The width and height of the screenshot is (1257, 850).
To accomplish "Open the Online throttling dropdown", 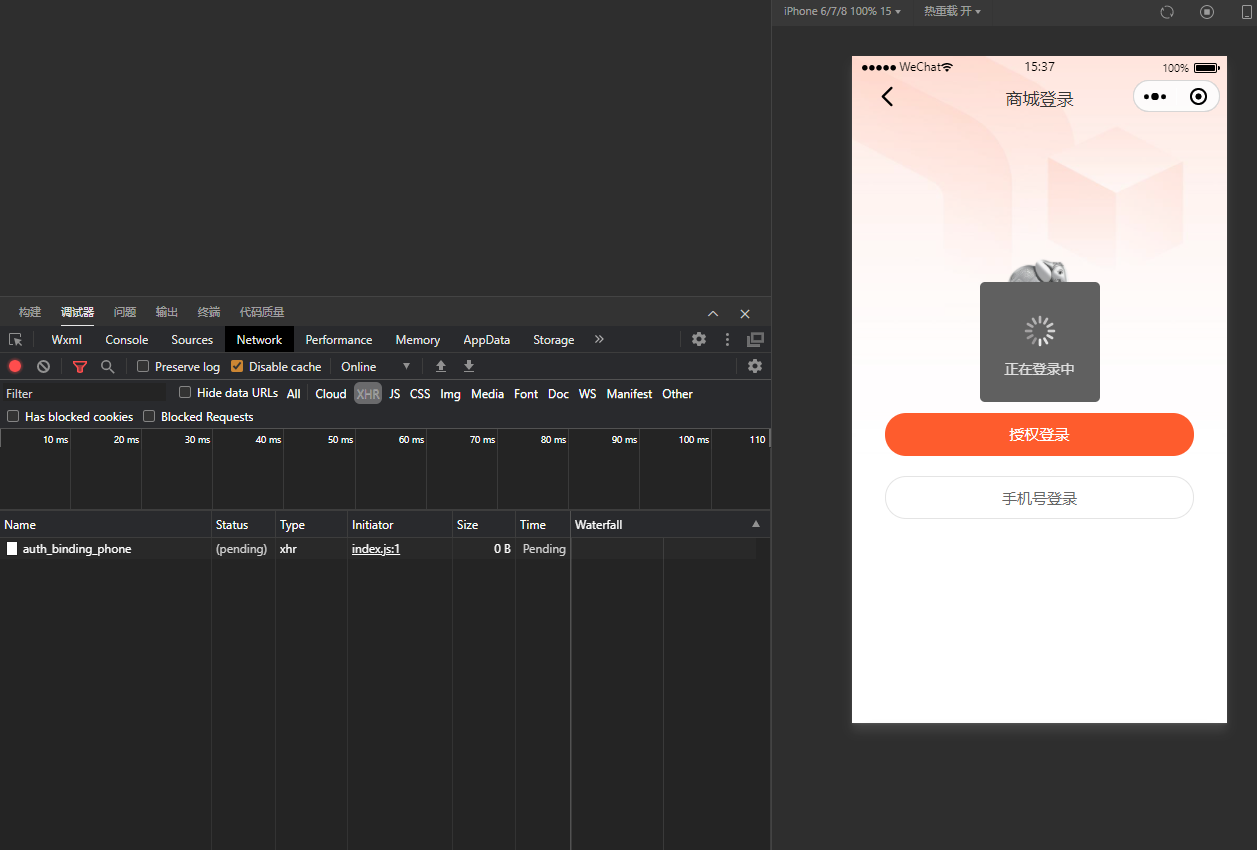I will 375,366.
